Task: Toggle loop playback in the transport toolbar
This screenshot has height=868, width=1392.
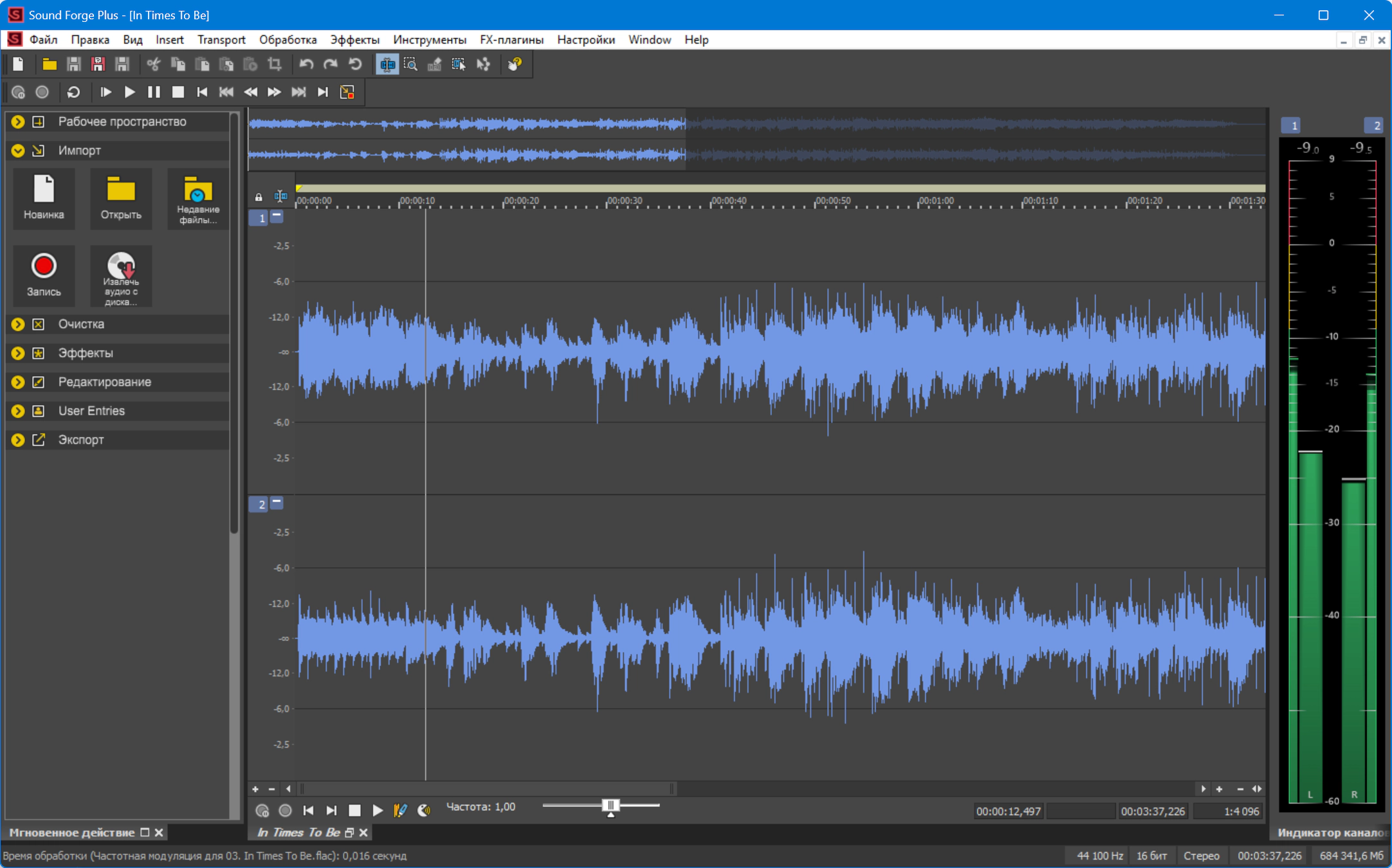Action: click(x=73, y=93)
